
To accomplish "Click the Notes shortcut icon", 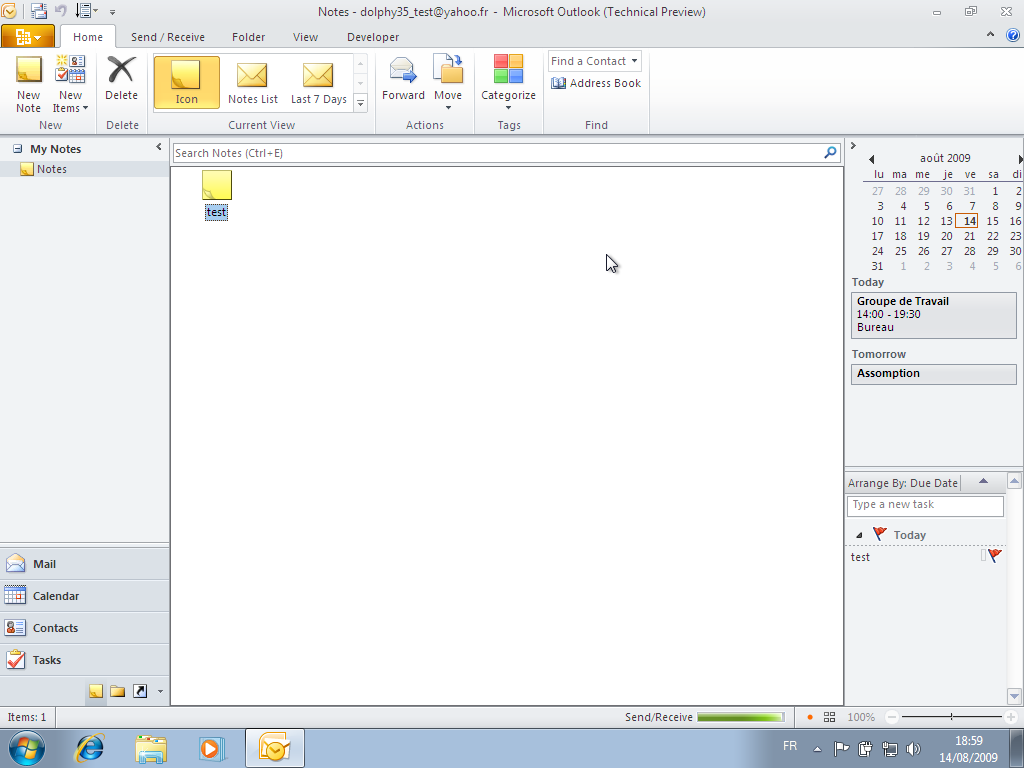I will pyautogui.click(x=96, y=691).
